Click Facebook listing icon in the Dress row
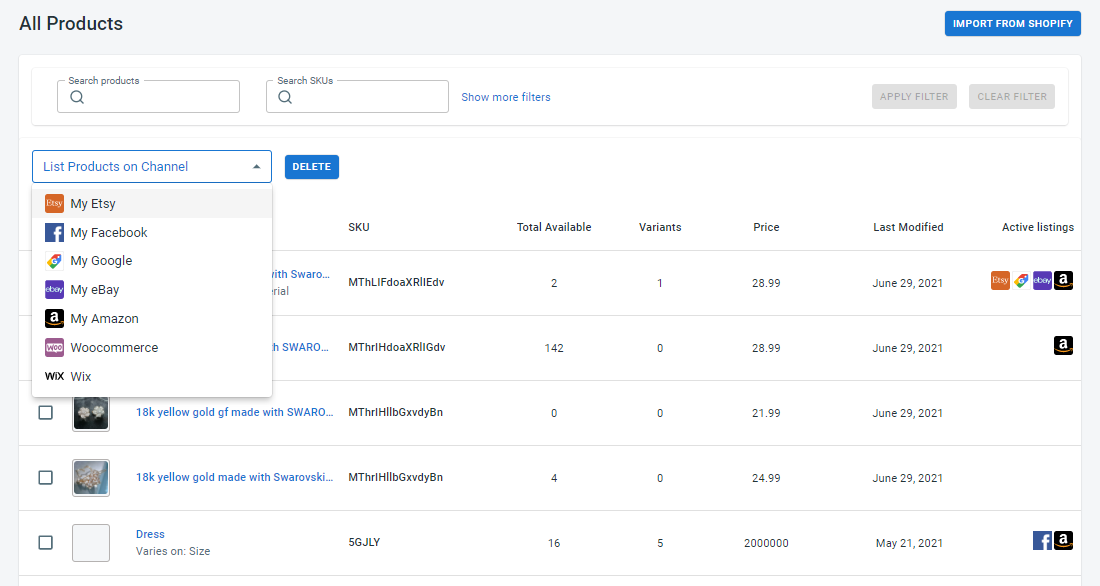The width and height of the screenshot is (1100, 586). click(x=1042, y=540)
